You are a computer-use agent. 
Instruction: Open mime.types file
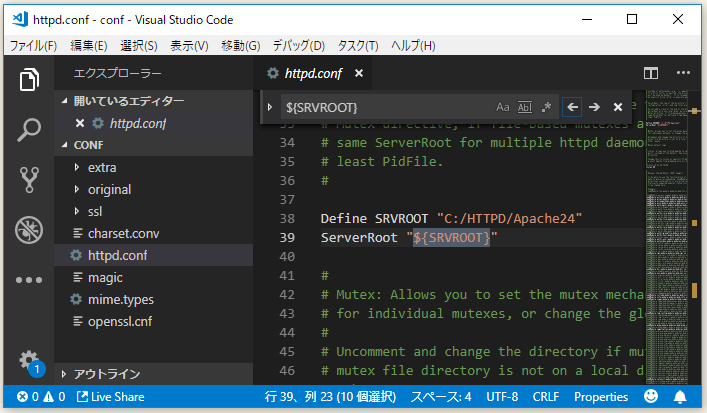pos(153,299)
